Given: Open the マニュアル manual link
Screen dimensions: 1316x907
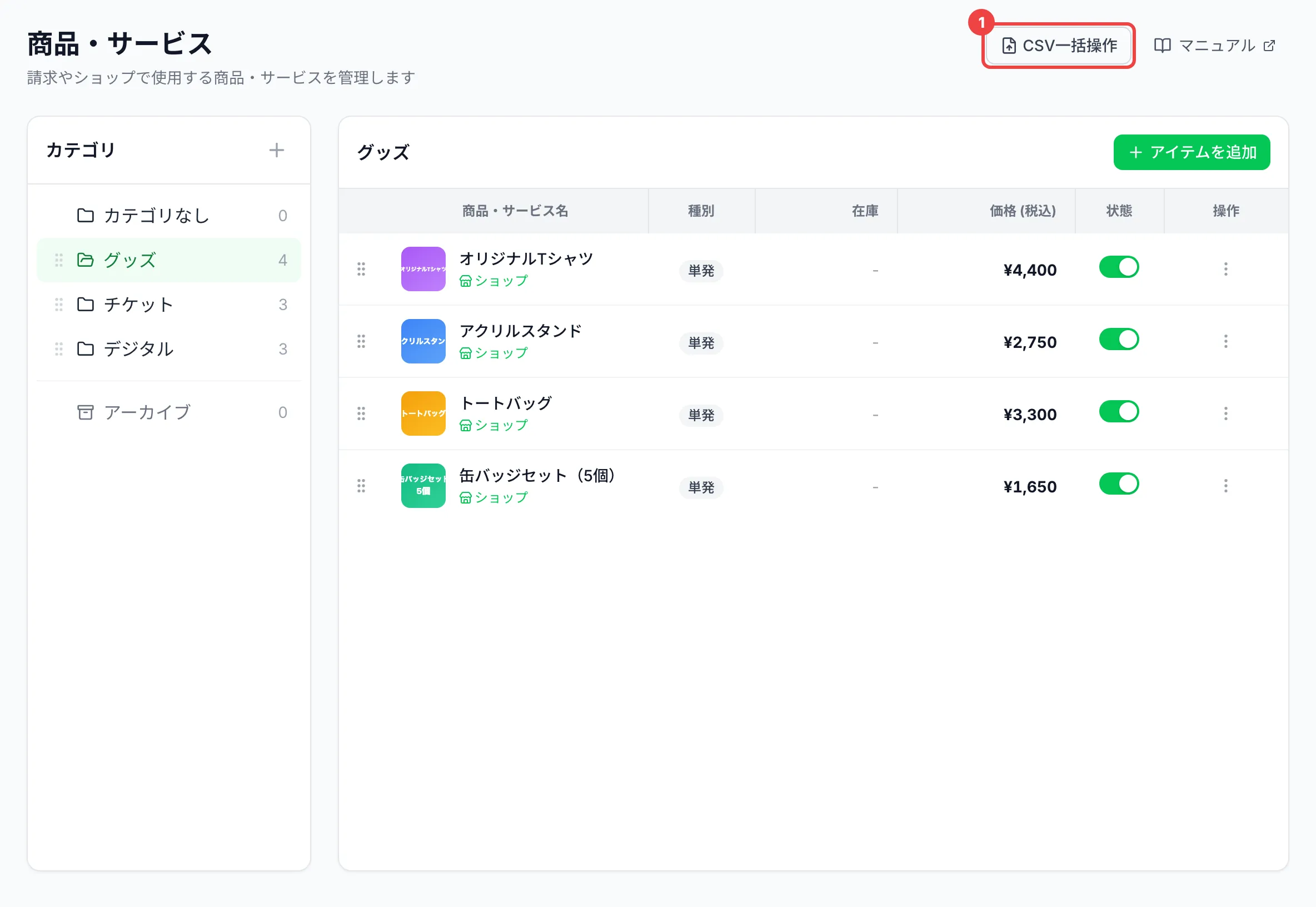Looking at the screenshot, I should (1215, 46).
